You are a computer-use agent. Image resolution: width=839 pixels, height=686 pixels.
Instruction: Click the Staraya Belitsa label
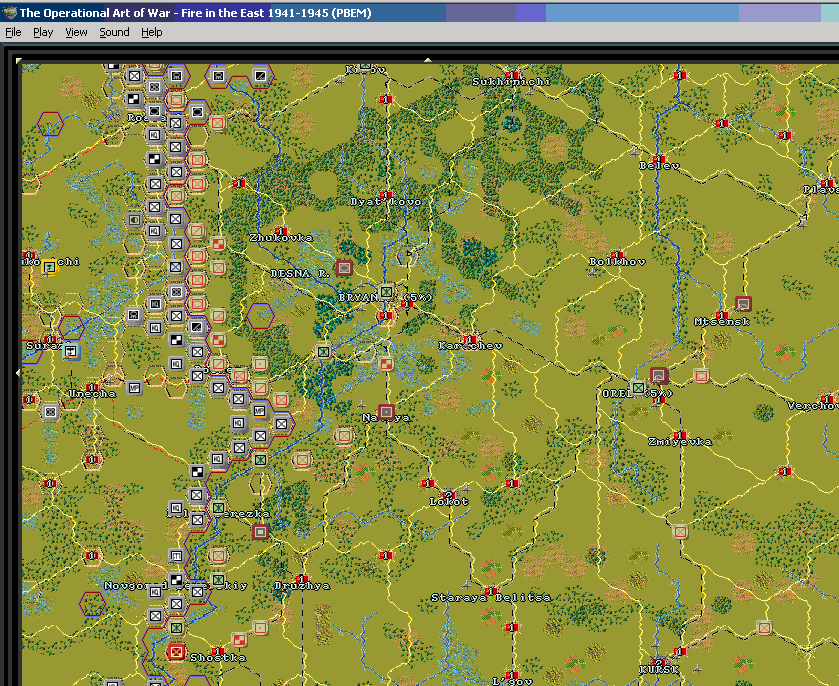491,598
